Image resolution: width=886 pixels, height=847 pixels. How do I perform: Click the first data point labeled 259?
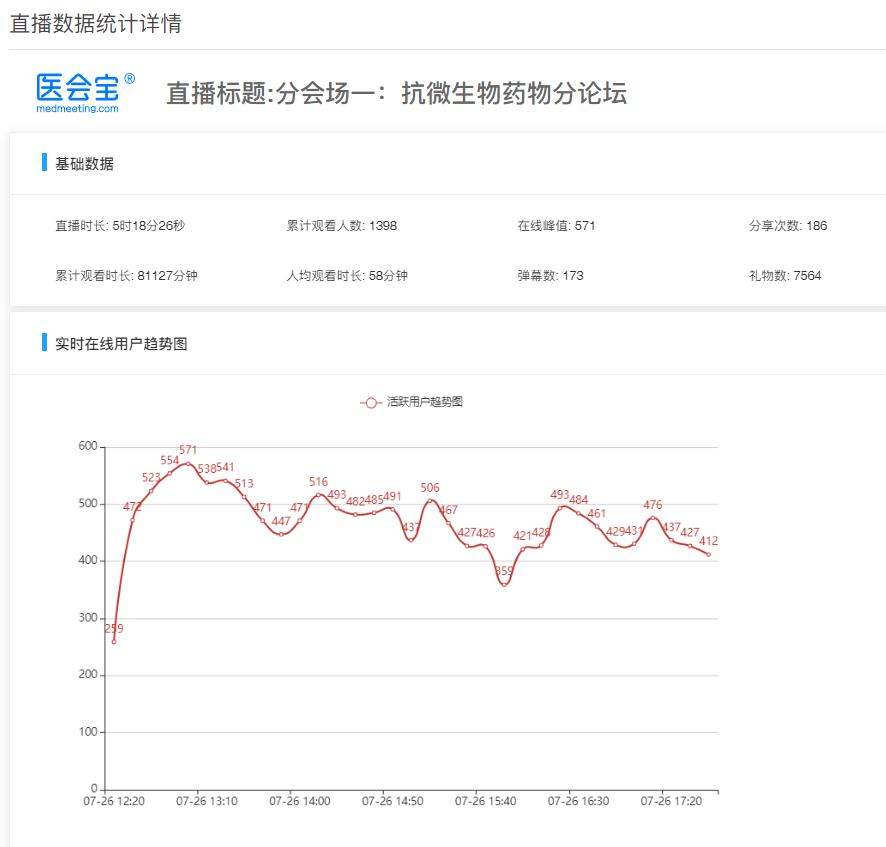(x=114, y=642)
